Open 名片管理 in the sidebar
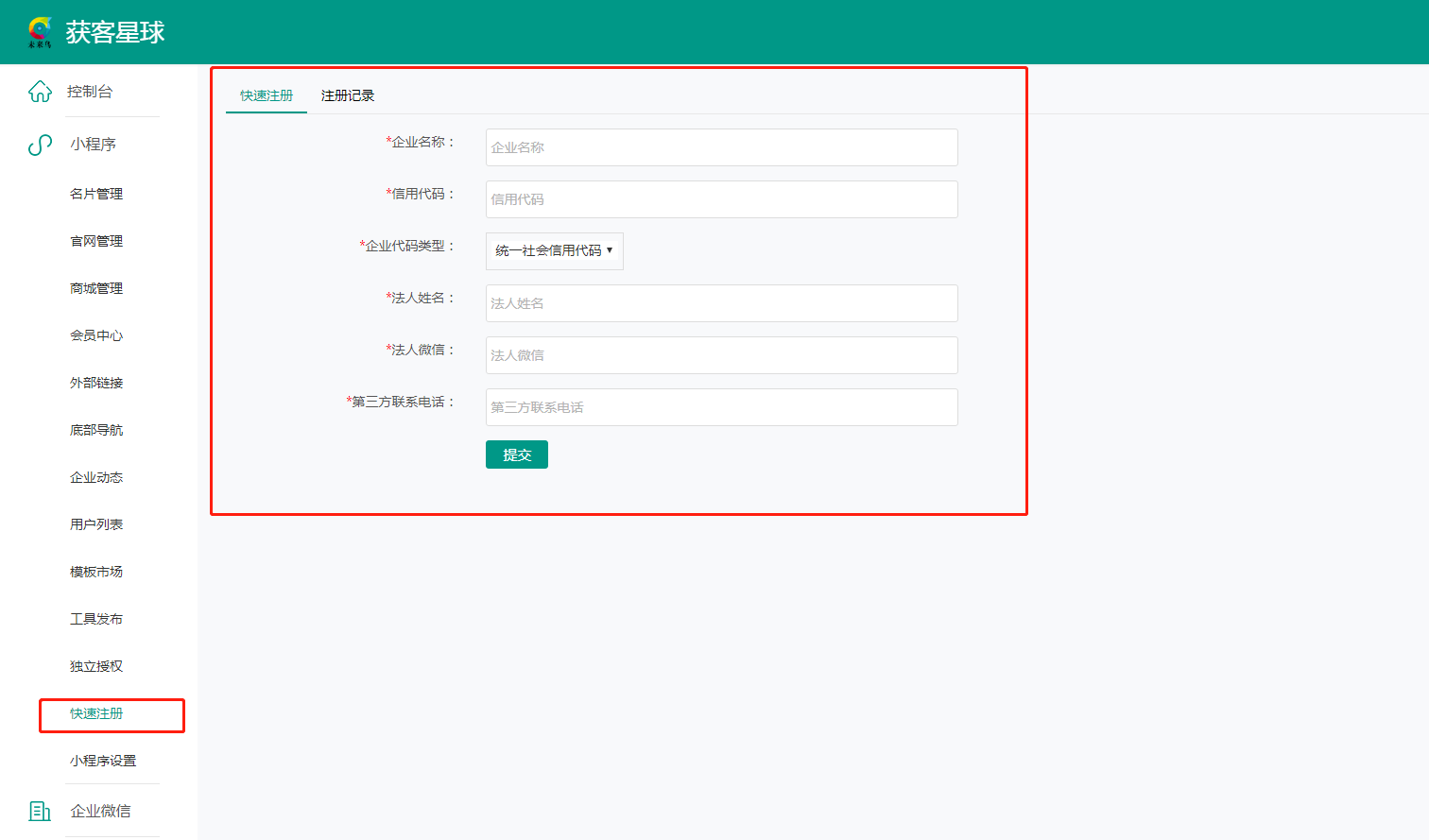Image resolution: width=1429 pixels, height=840 pixels. 96,194
